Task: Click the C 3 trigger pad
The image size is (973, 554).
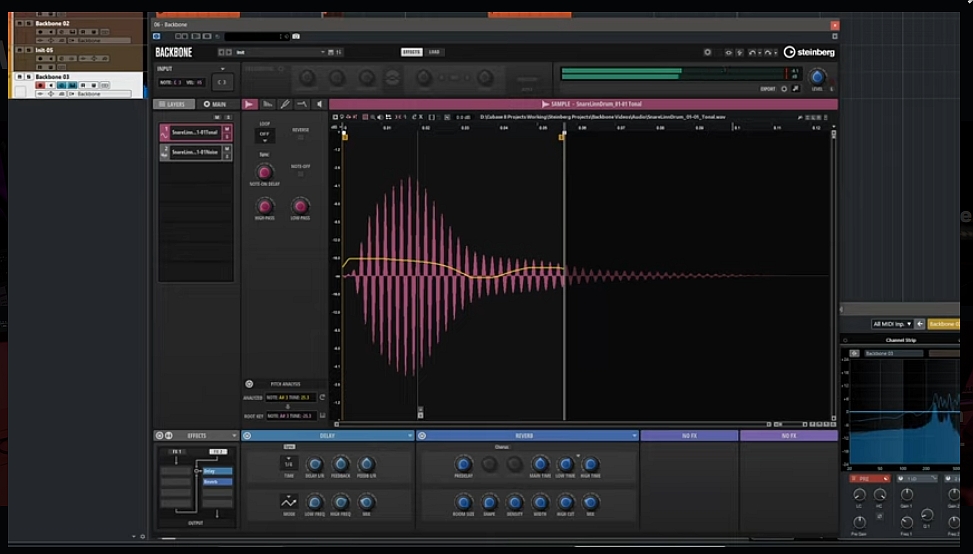Action: pyautogui.click(x=222, y=82)
